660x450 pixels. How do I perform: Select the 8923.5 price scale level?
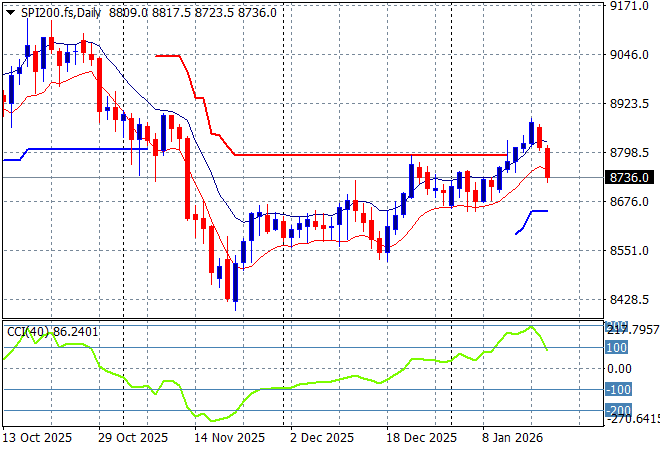click(629, 104)
